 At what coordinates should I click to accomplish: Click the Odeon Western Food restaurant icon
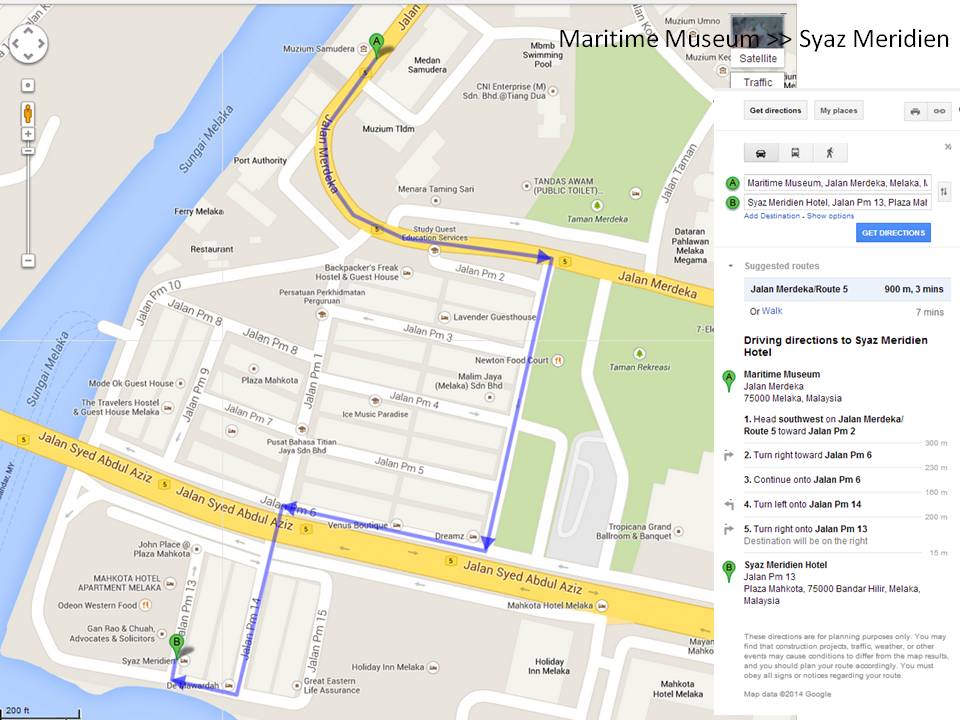pyautogui.click(x=146, y=606)
